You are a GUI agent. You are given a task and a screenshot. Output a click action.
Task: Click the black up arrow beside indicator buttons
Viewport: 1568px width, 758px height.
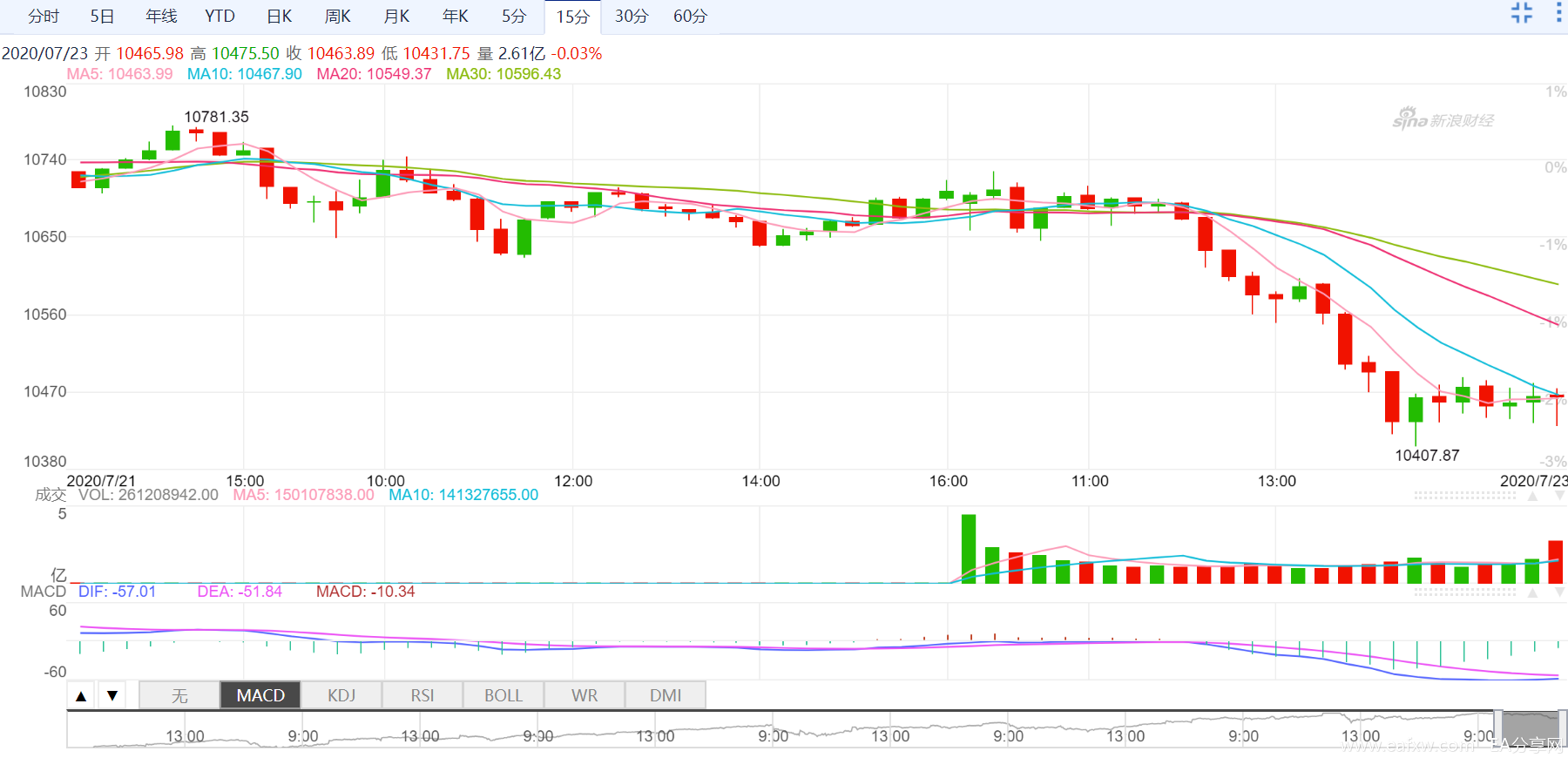[81, 695]
